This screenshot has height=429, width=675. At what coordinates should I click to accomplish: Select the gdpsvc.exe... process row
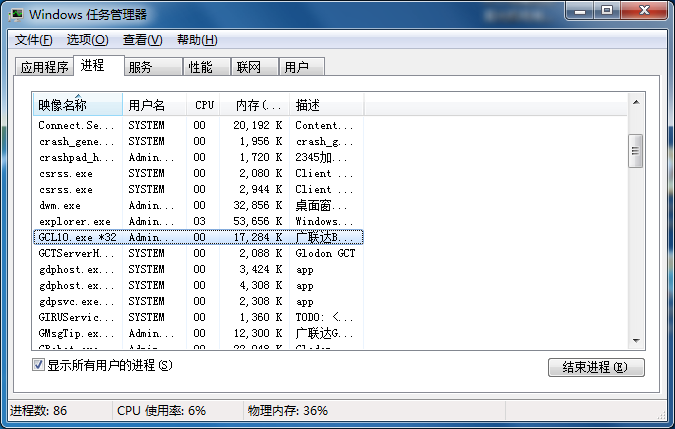coord(198,301)
